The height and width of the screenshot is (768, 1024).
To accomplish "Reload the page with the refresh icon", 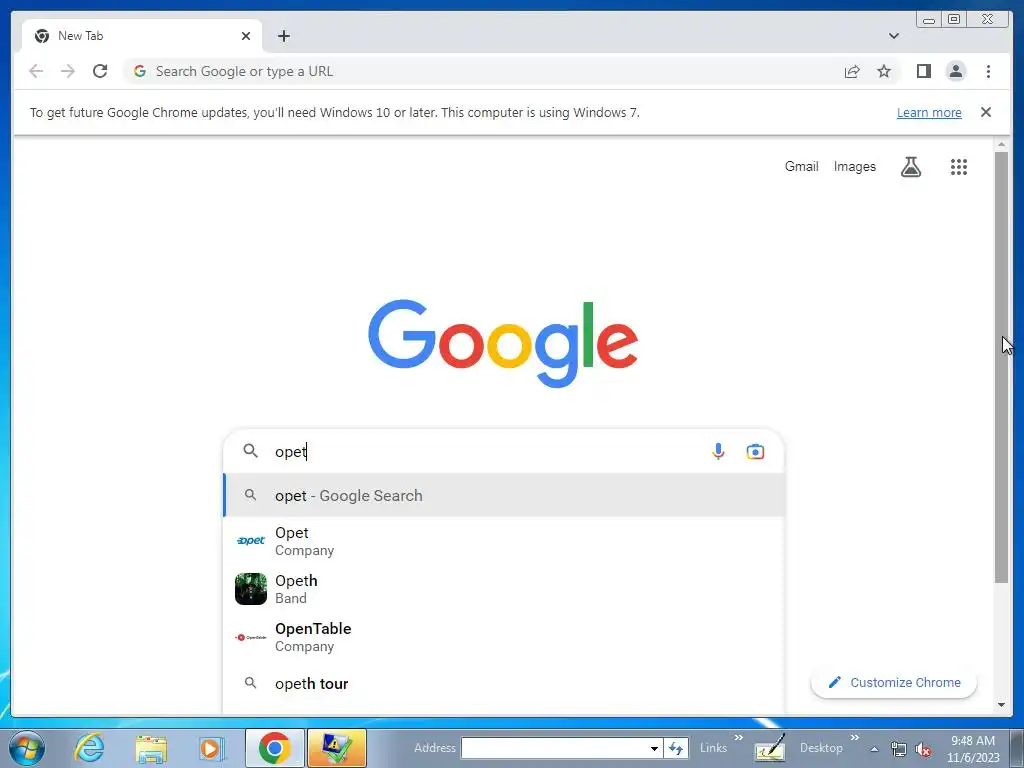I will click(100, 71).
